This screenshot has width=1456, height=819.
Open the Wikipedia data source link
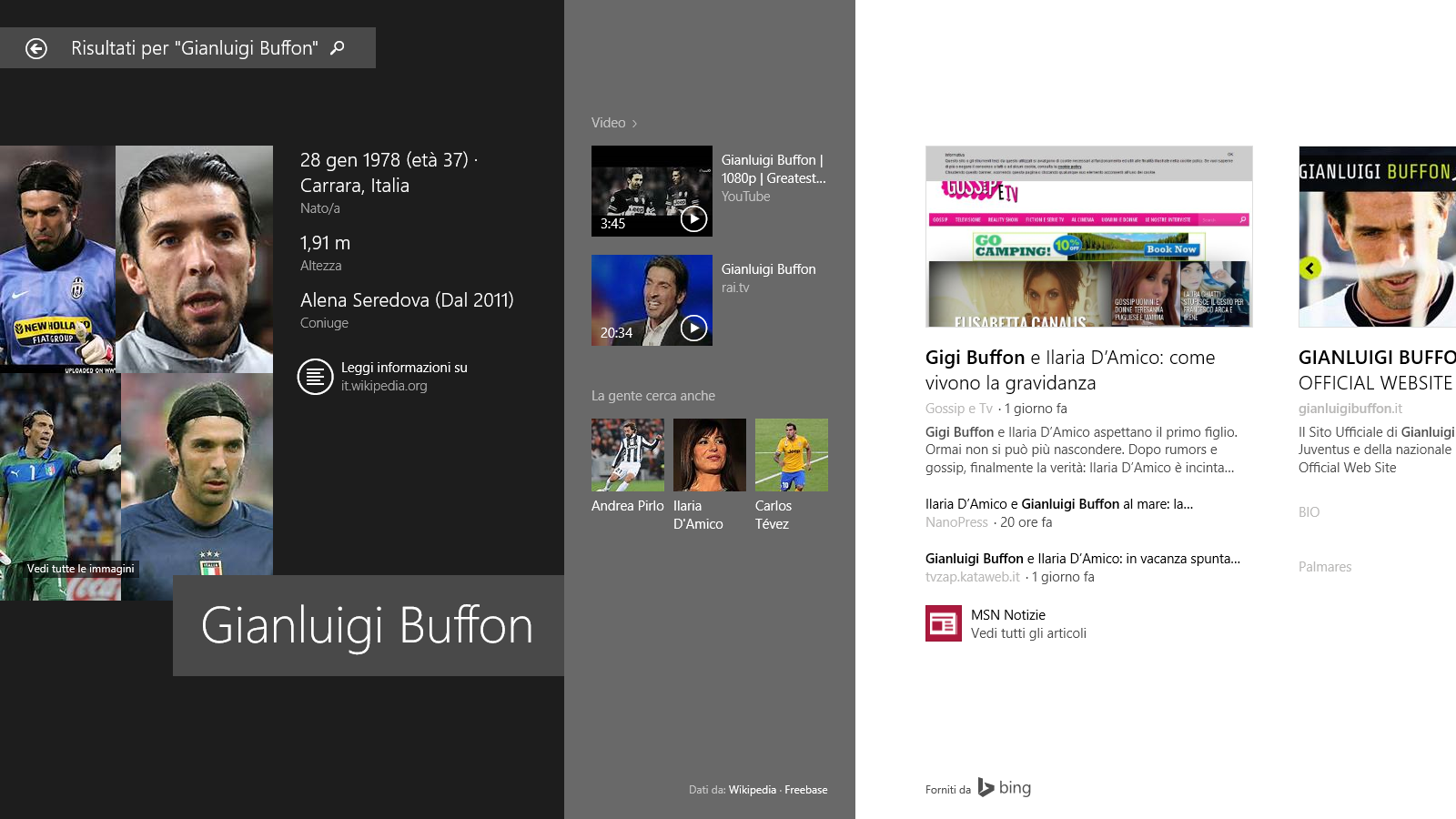[x=753, y=790]
